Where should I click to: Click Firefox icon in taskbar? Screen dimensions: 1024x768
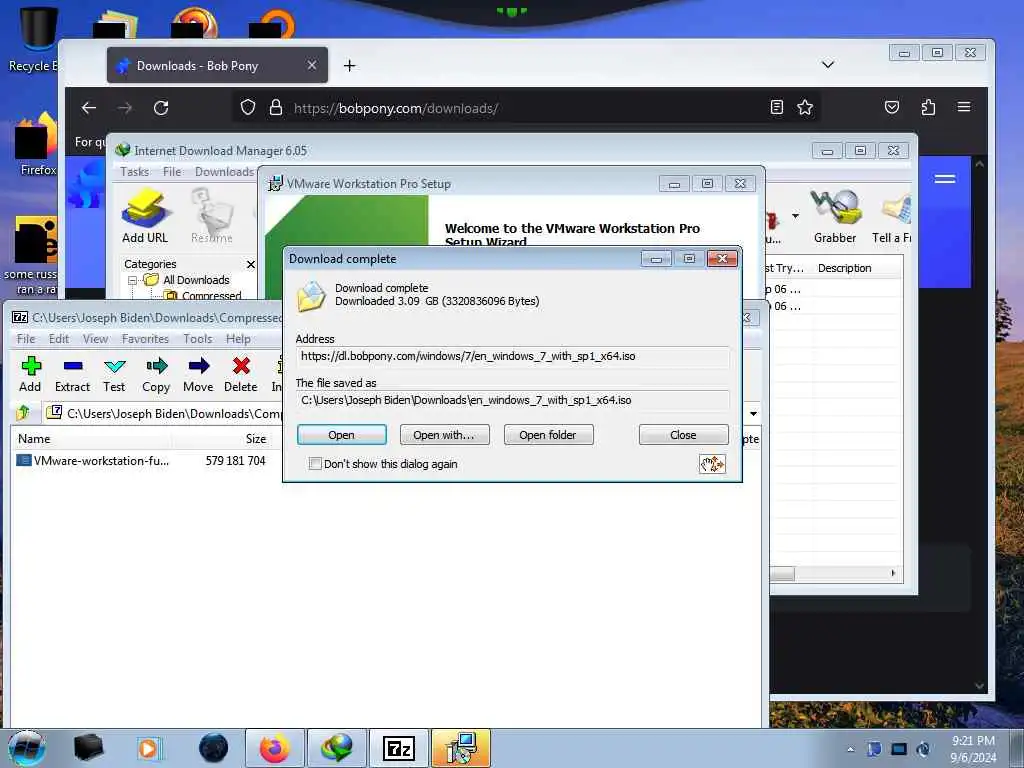[274, 748]
